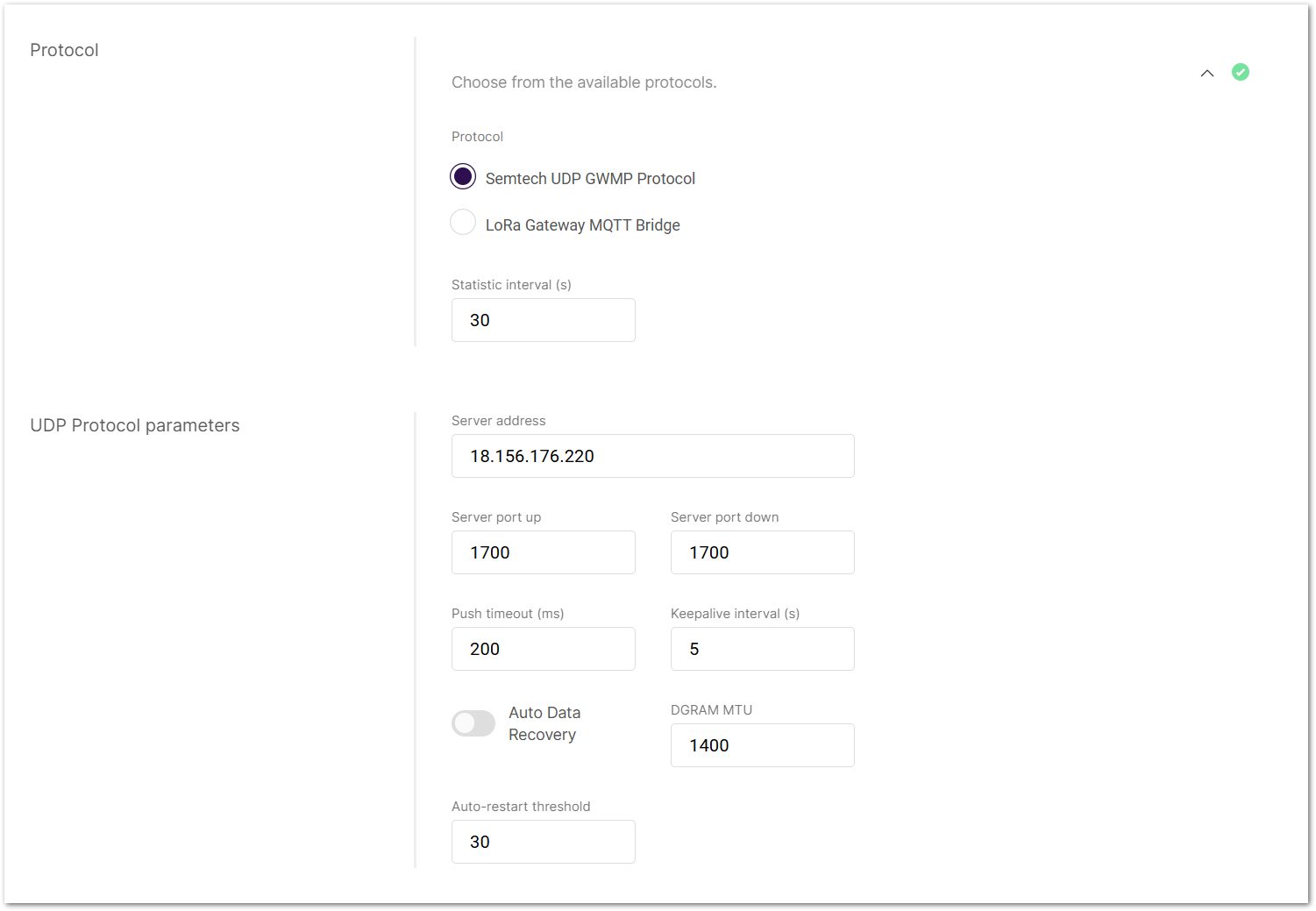
Task: Click the Choose from available protocols text
Action: [x=584, y=82]
